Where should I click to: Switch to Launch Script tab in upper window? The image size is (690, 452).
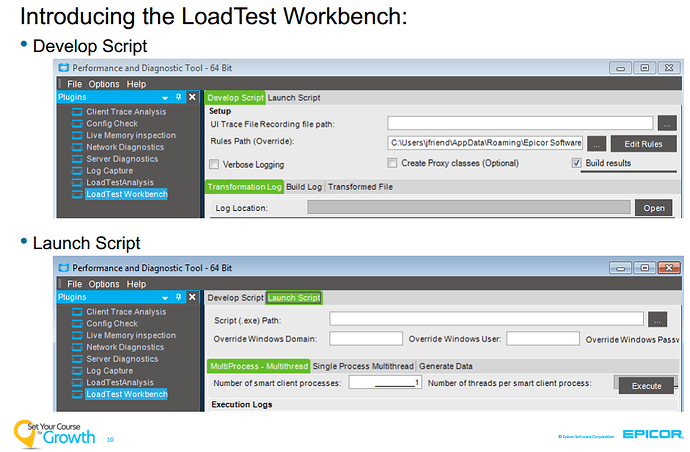coord(294,98)
